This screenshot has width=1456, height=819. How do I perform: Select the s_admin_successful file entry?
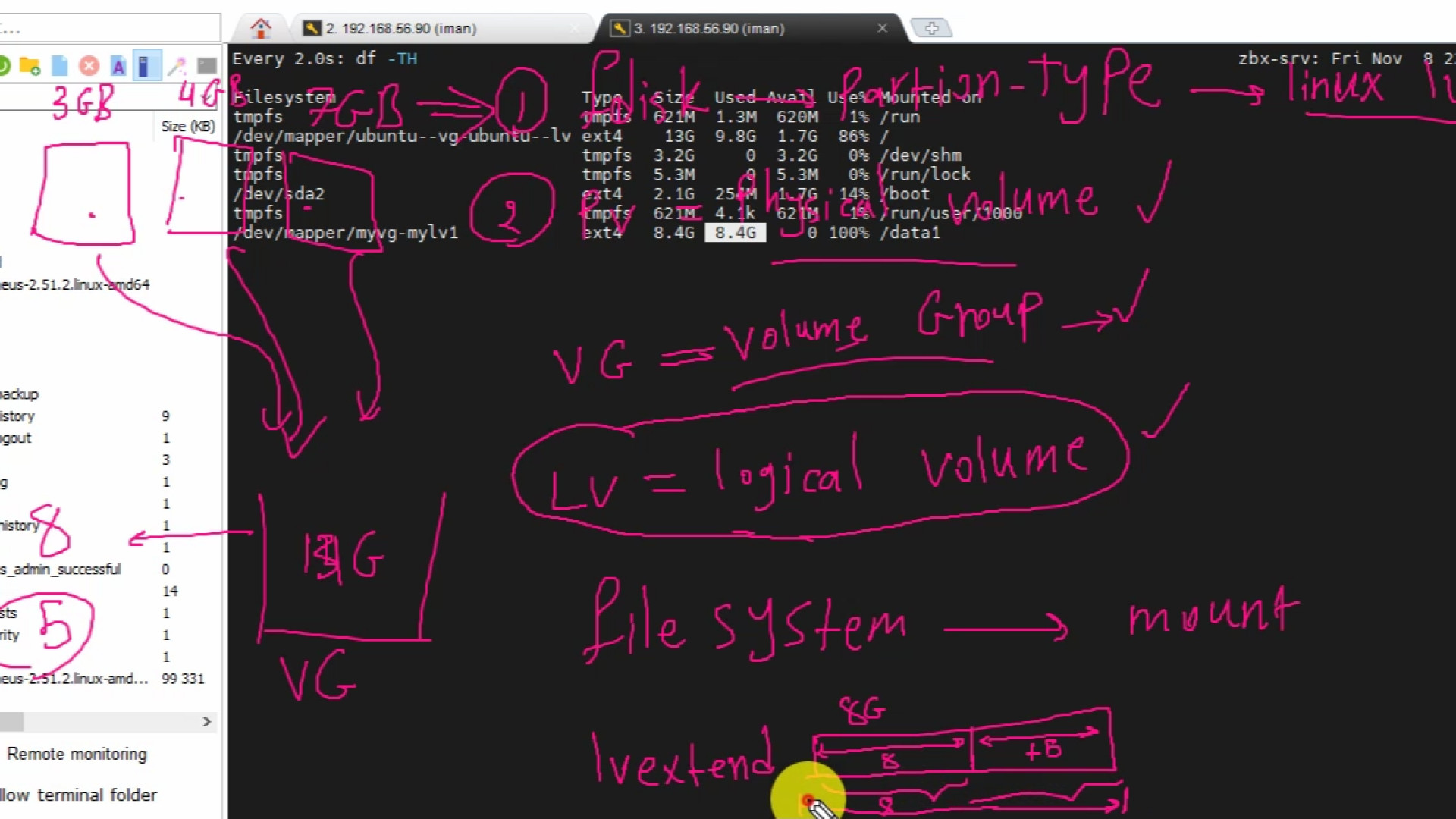pos(61,570)
